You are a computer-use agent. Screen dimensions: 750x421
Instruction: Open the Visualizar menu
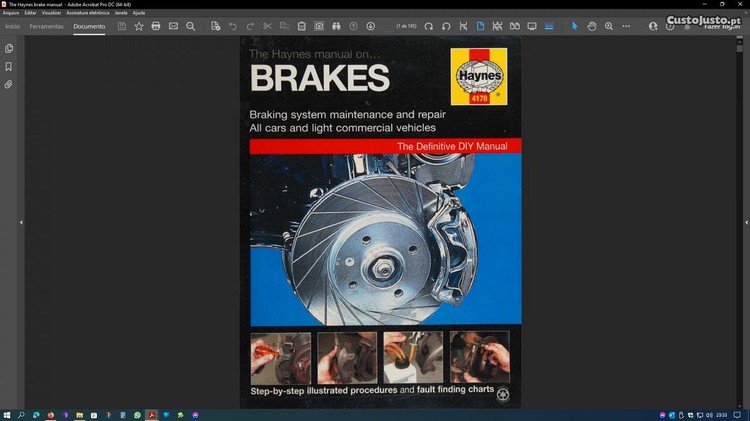[51, 13]
